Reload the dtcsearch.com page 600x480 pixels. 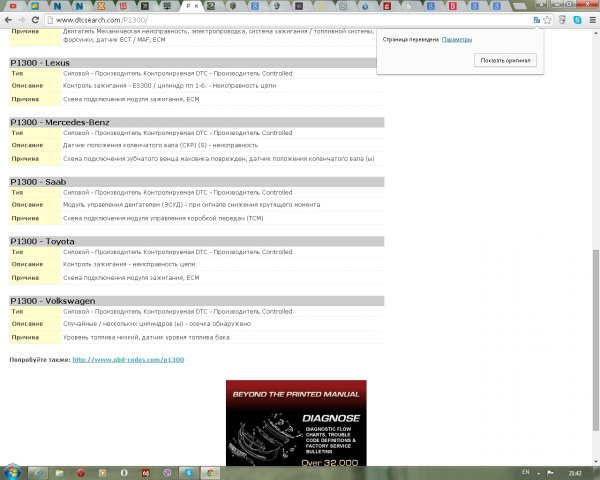[35, 20]
